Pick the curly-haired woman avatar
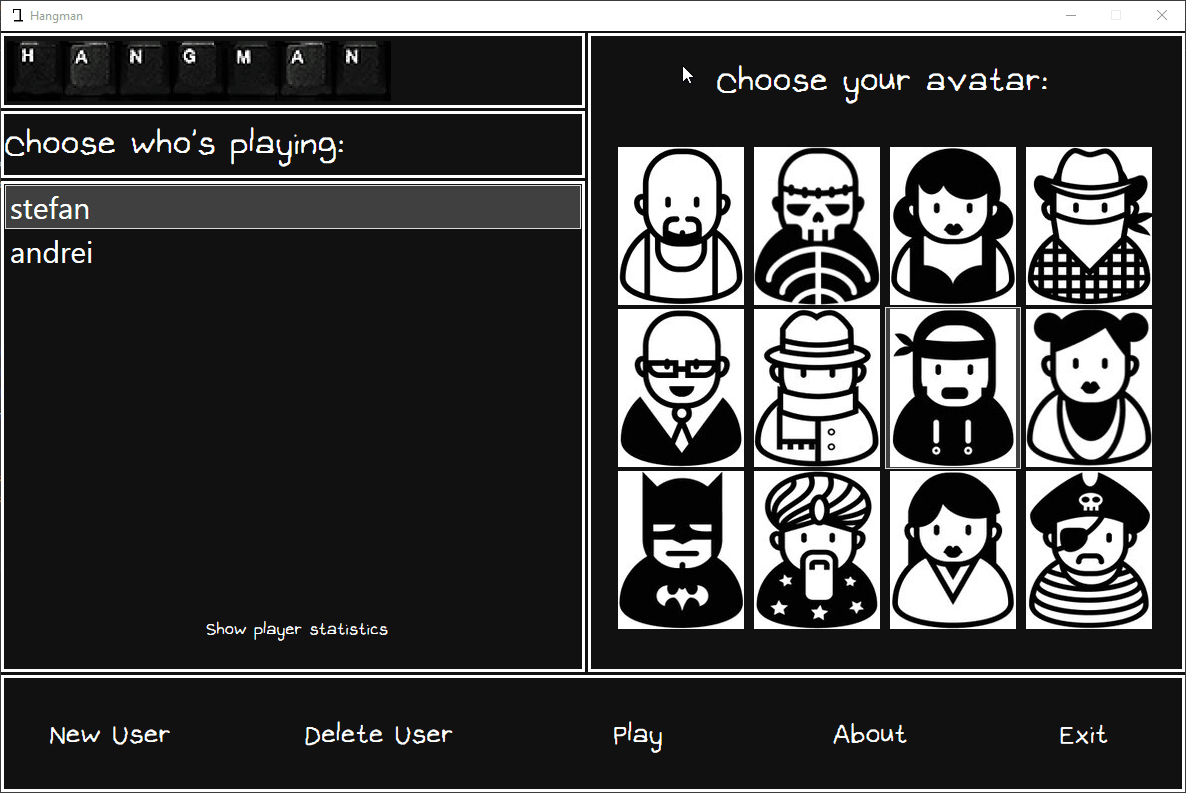Viewport: 1186px width, 793px height. [953, 226]
